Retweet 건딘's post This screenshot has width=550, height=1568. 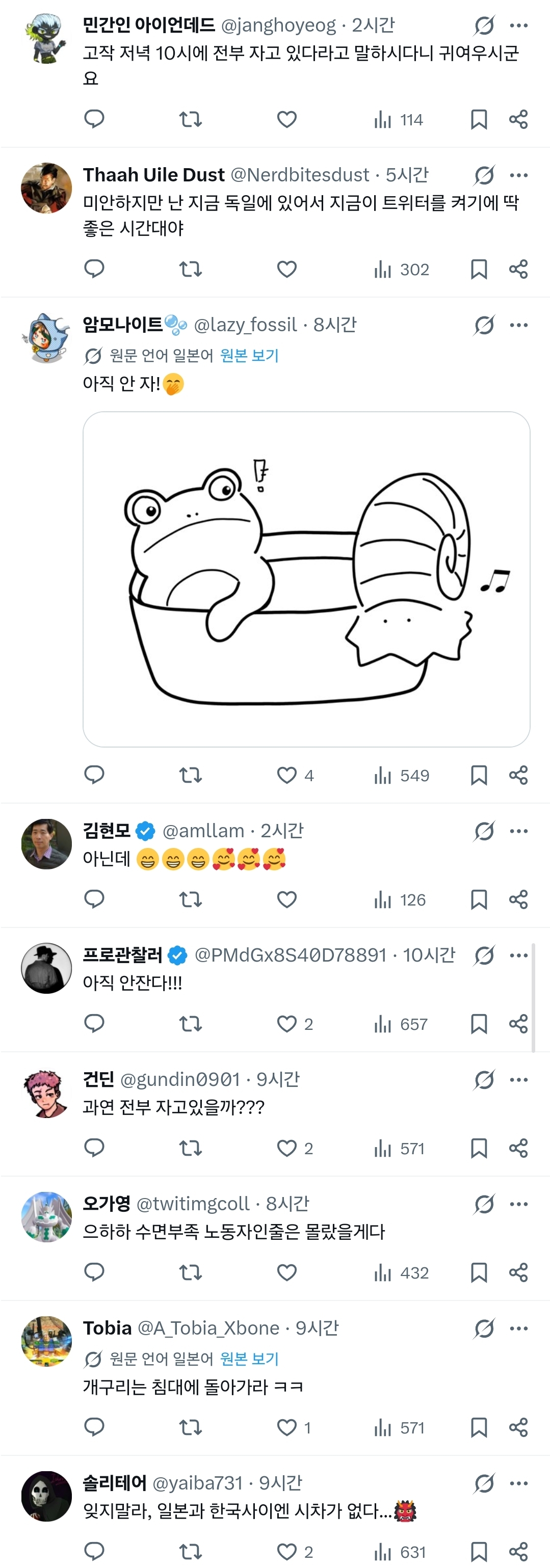pos(191,1149)
